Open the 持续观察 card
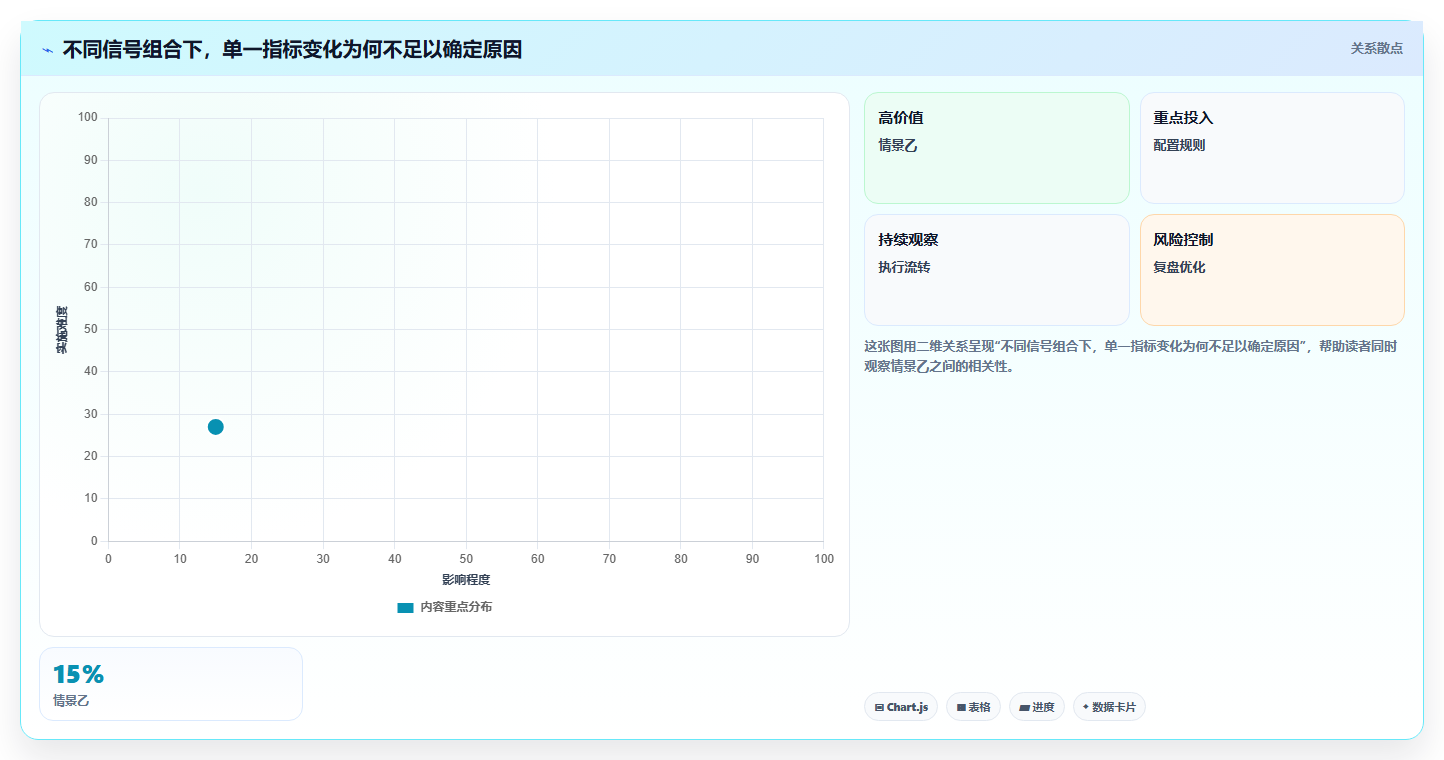Image resolution: width=1444 pixels, height=760 pixels. tap(996, 270)
